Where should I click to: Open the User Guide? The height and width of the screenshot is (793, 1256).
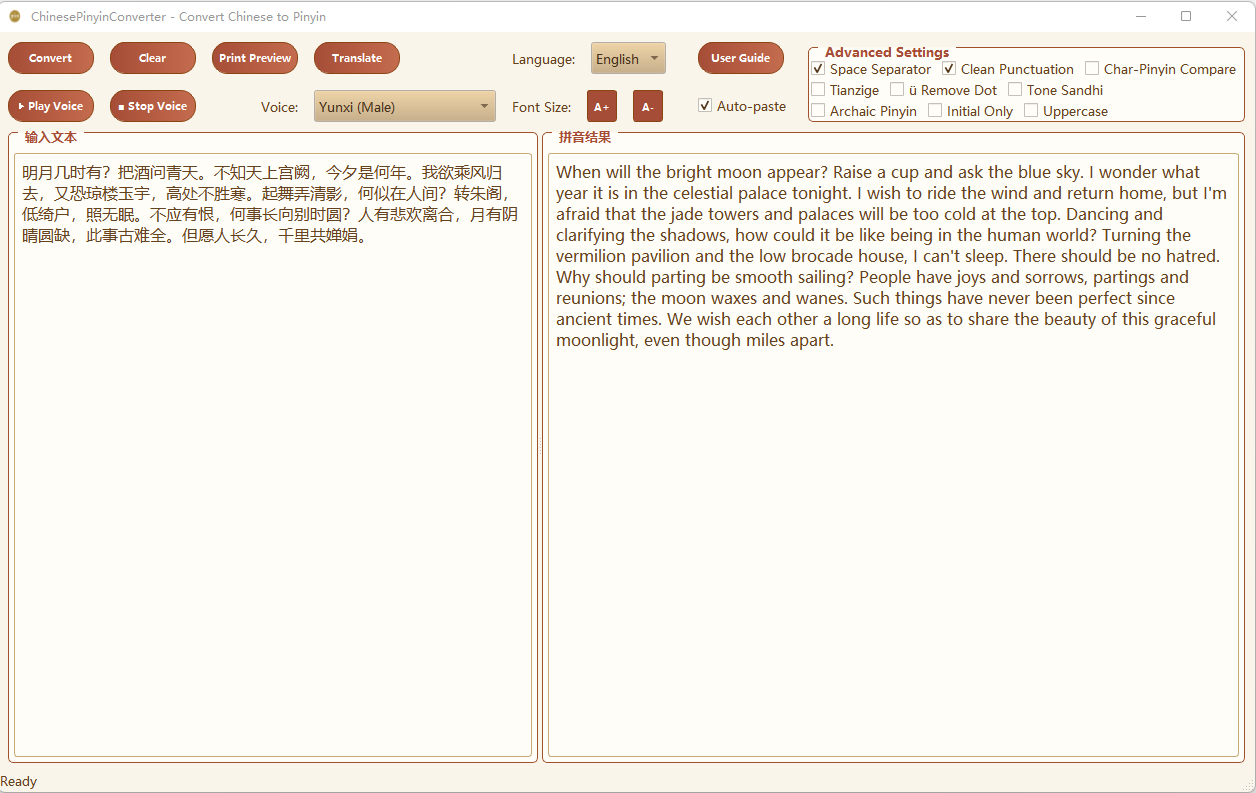click(740, 58)
